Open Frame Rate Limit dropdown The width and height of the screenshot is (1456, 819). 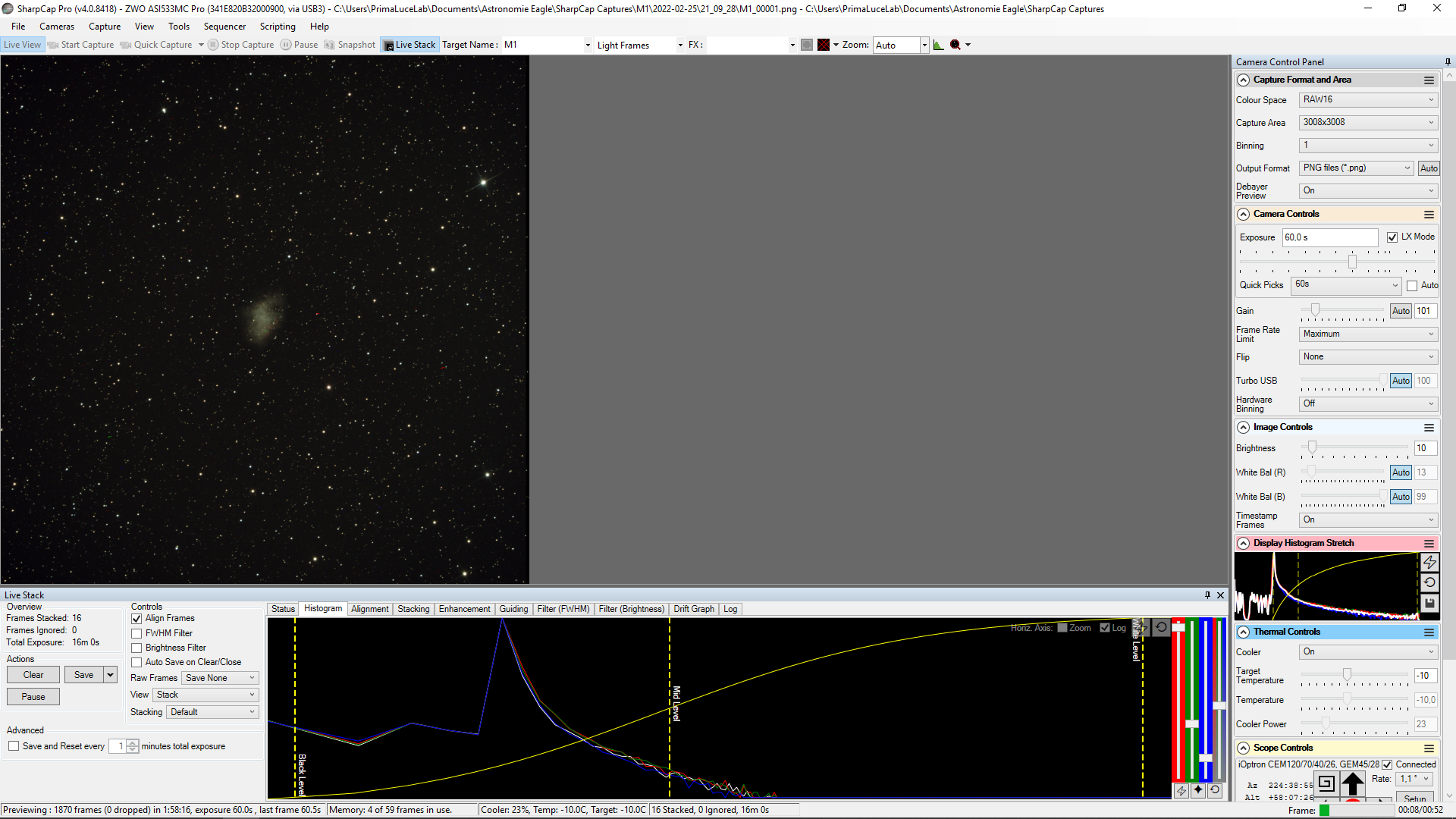pos(1368,334)
